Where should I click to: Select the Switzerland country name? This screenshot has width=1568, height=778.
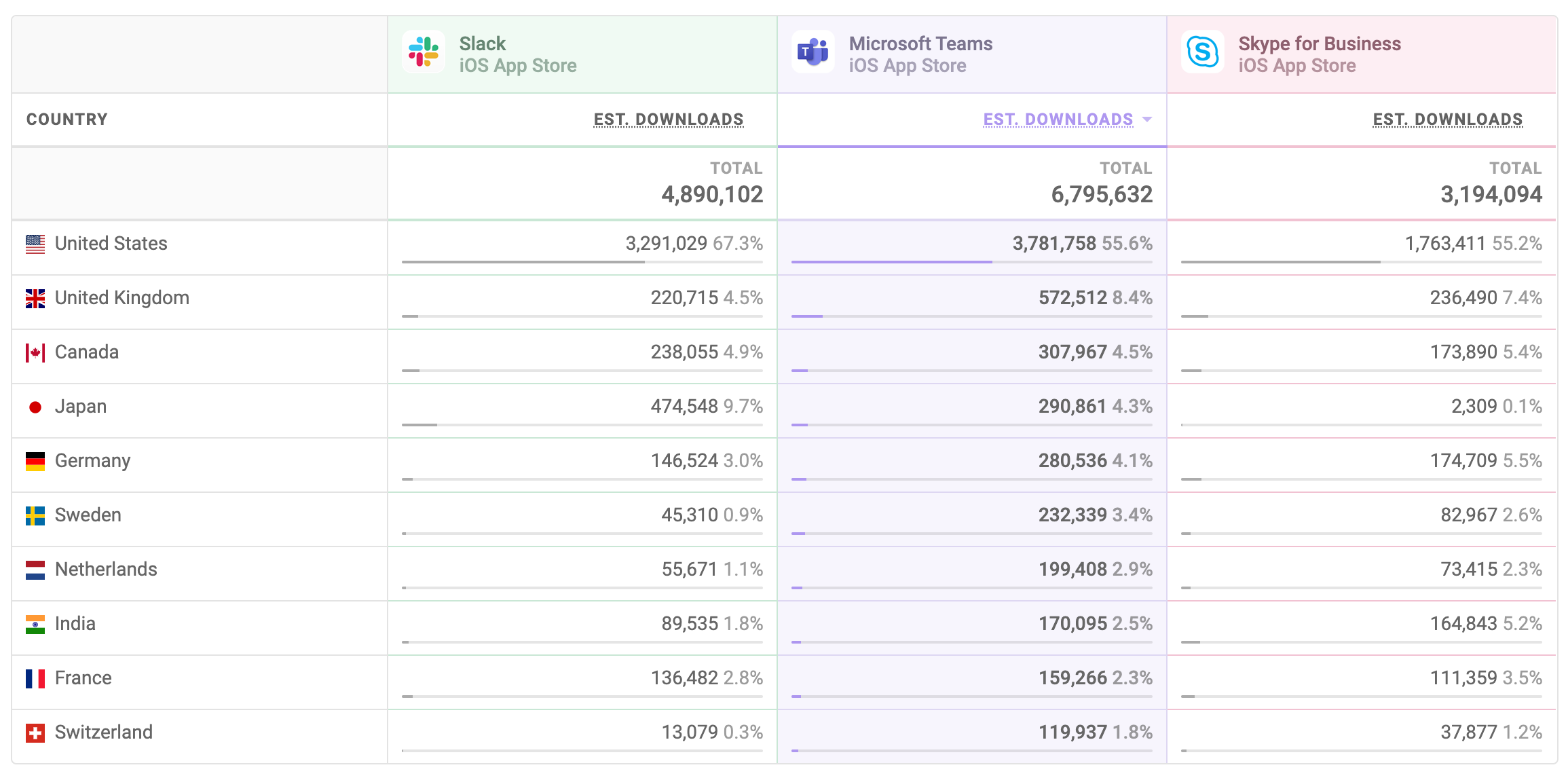[104, 732]
